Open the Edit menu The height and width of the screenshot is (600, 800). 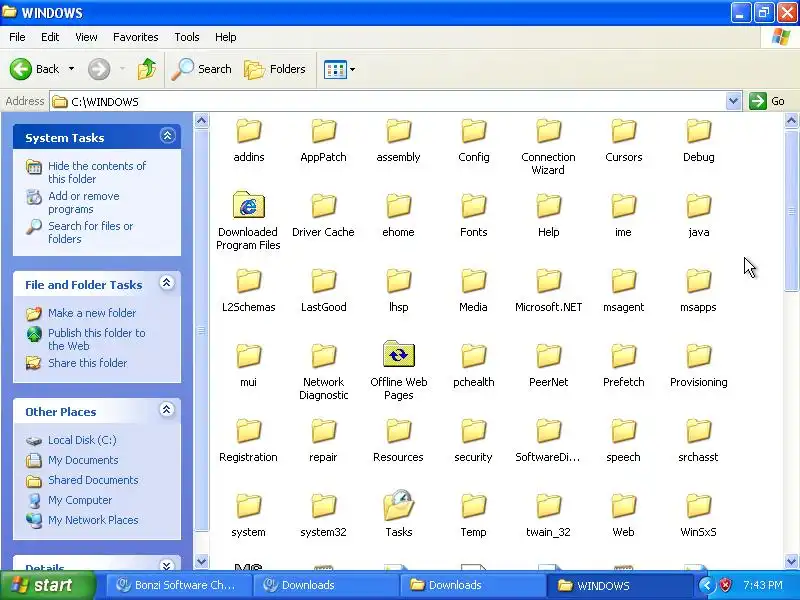50,37
